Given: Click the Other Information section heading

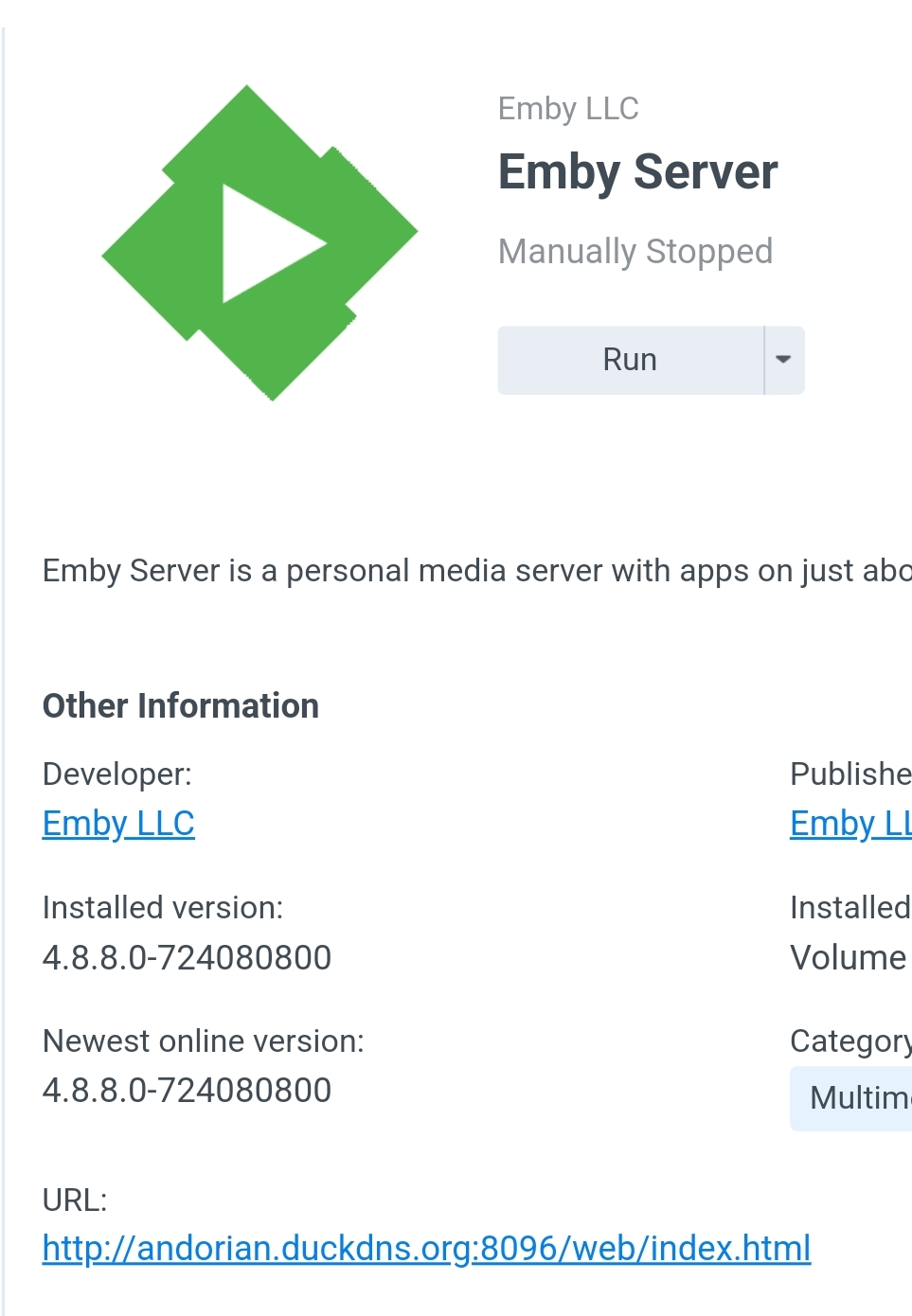Looking at the screenshot, I should (x=180, y=705).
